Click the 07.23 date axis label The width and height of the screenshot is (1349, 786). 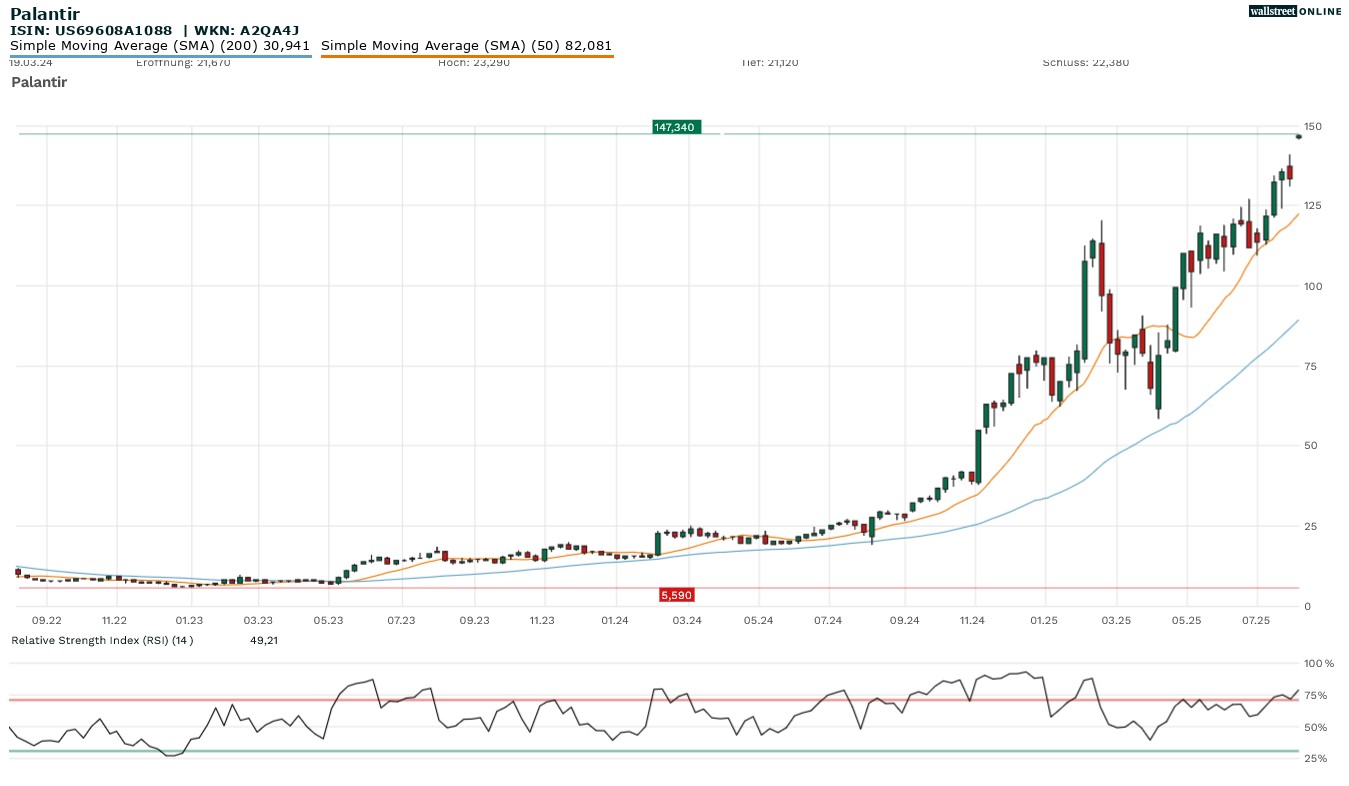pyautogui.click(x=401, y=621)
